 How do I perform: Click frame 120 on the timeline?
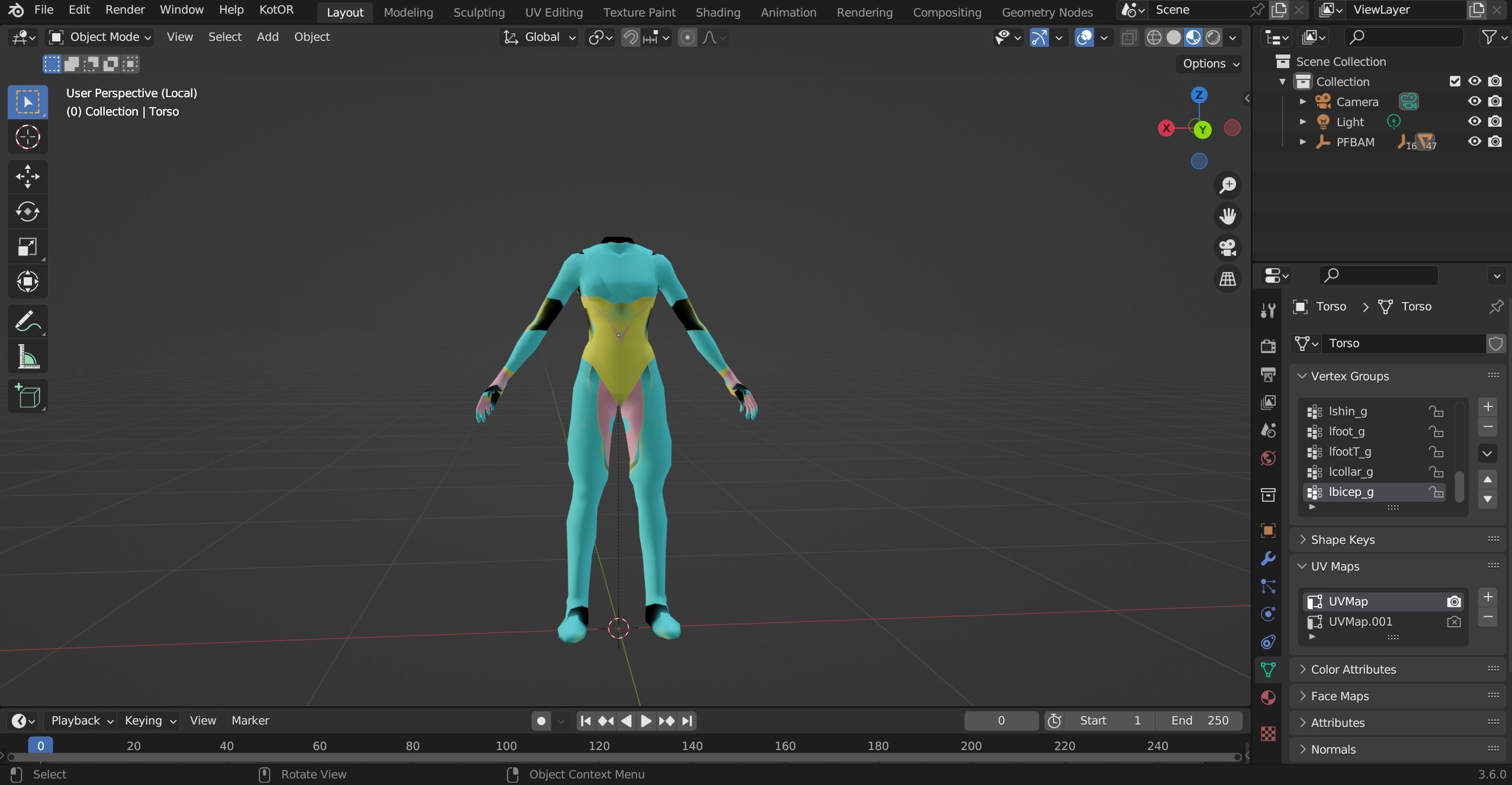(x=599, y=746)
